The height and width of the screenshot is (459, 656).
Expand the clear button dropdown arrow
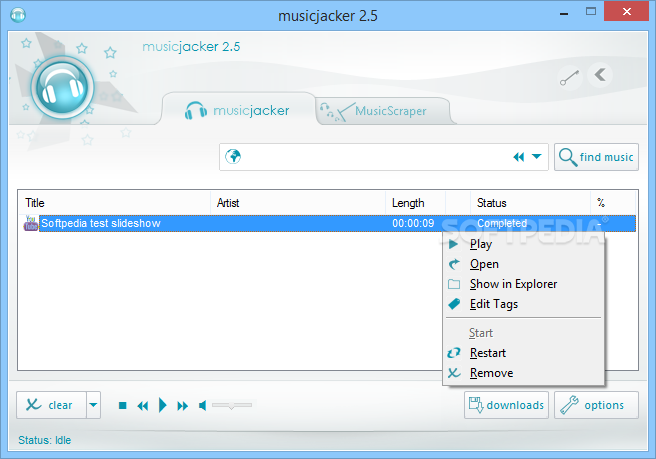point(93,405)
